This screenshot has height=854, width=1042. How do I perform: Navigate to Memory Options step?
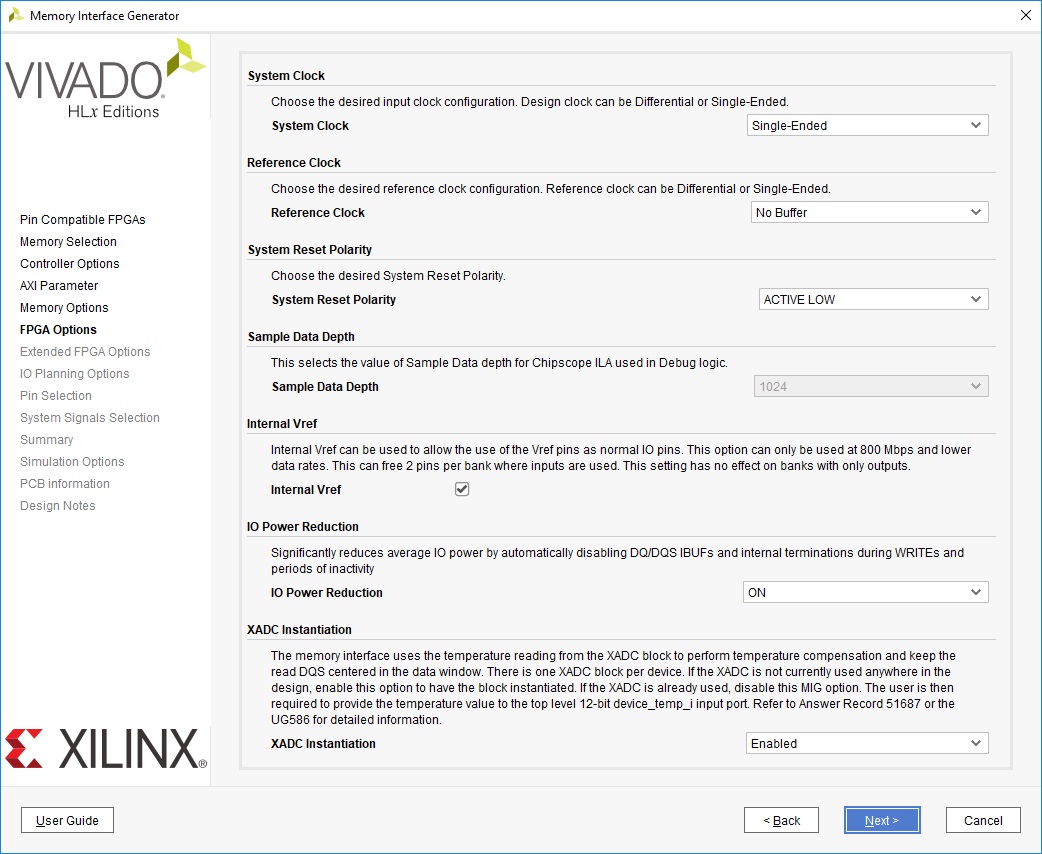pos(64,308)
